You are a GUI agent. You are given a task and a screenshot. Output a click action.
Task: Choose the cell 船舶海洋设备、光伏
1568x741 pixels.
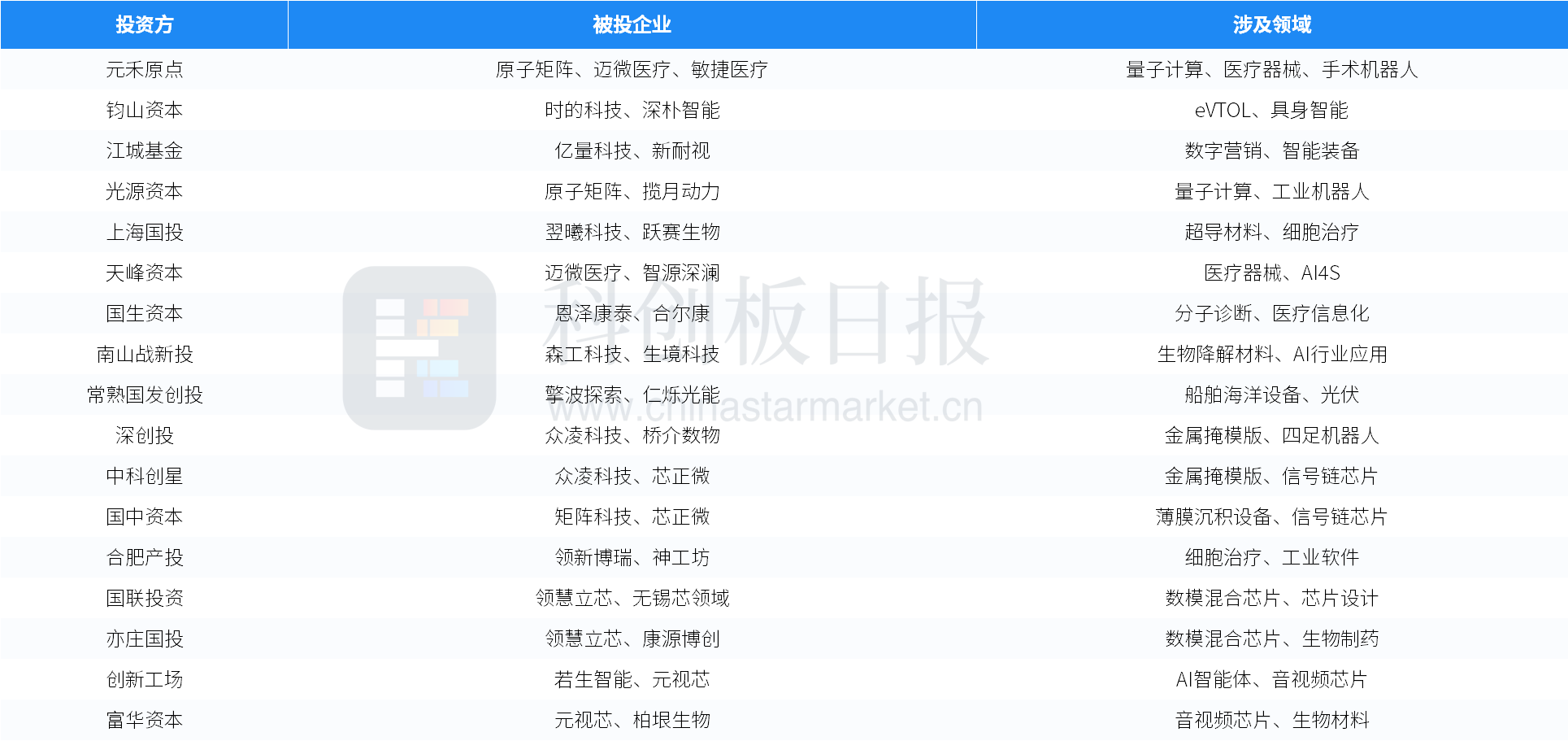point(1272,394)
